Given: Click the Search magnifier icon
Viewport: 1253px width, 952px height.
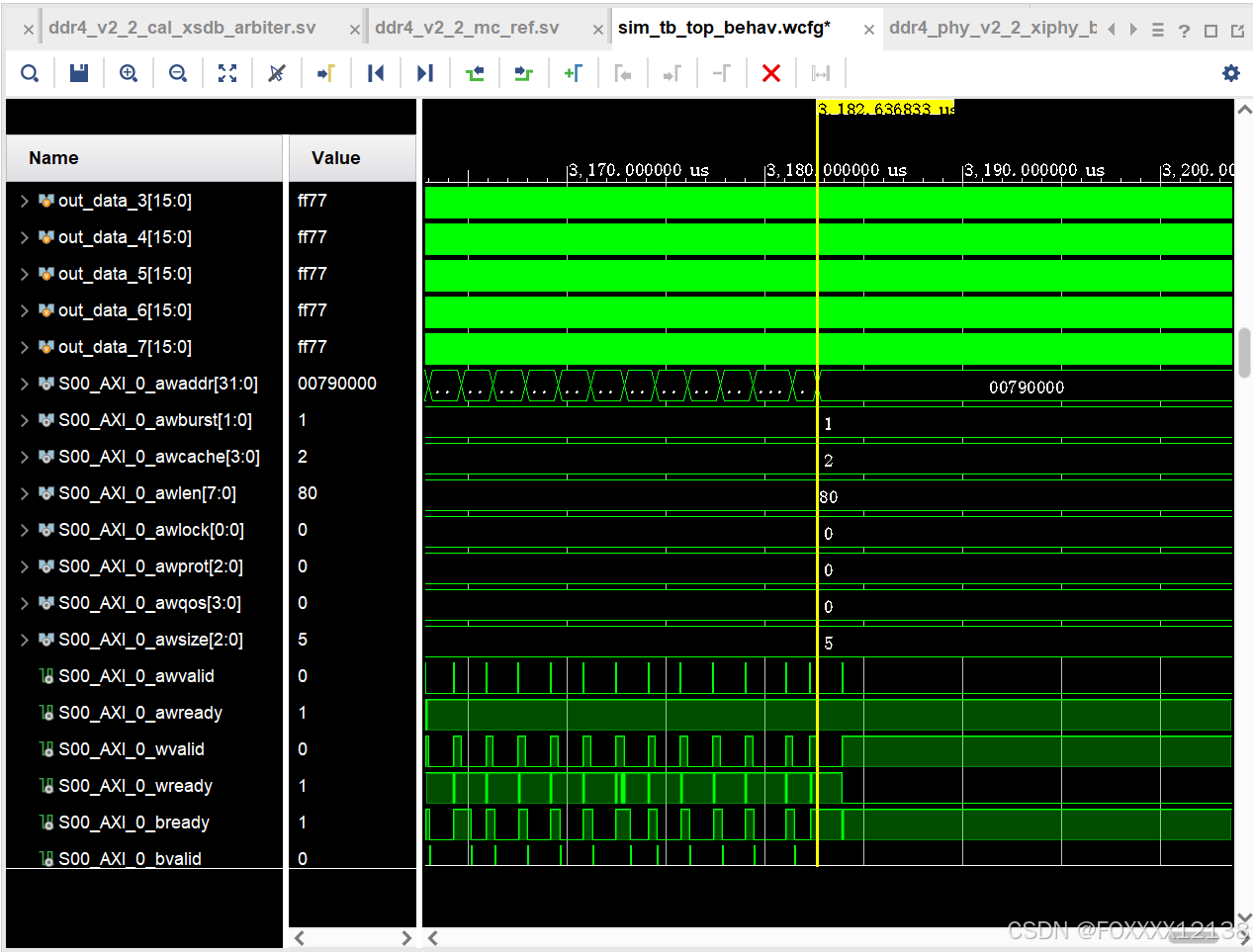Looking at the screenshot, I should [x=30, y=73].
